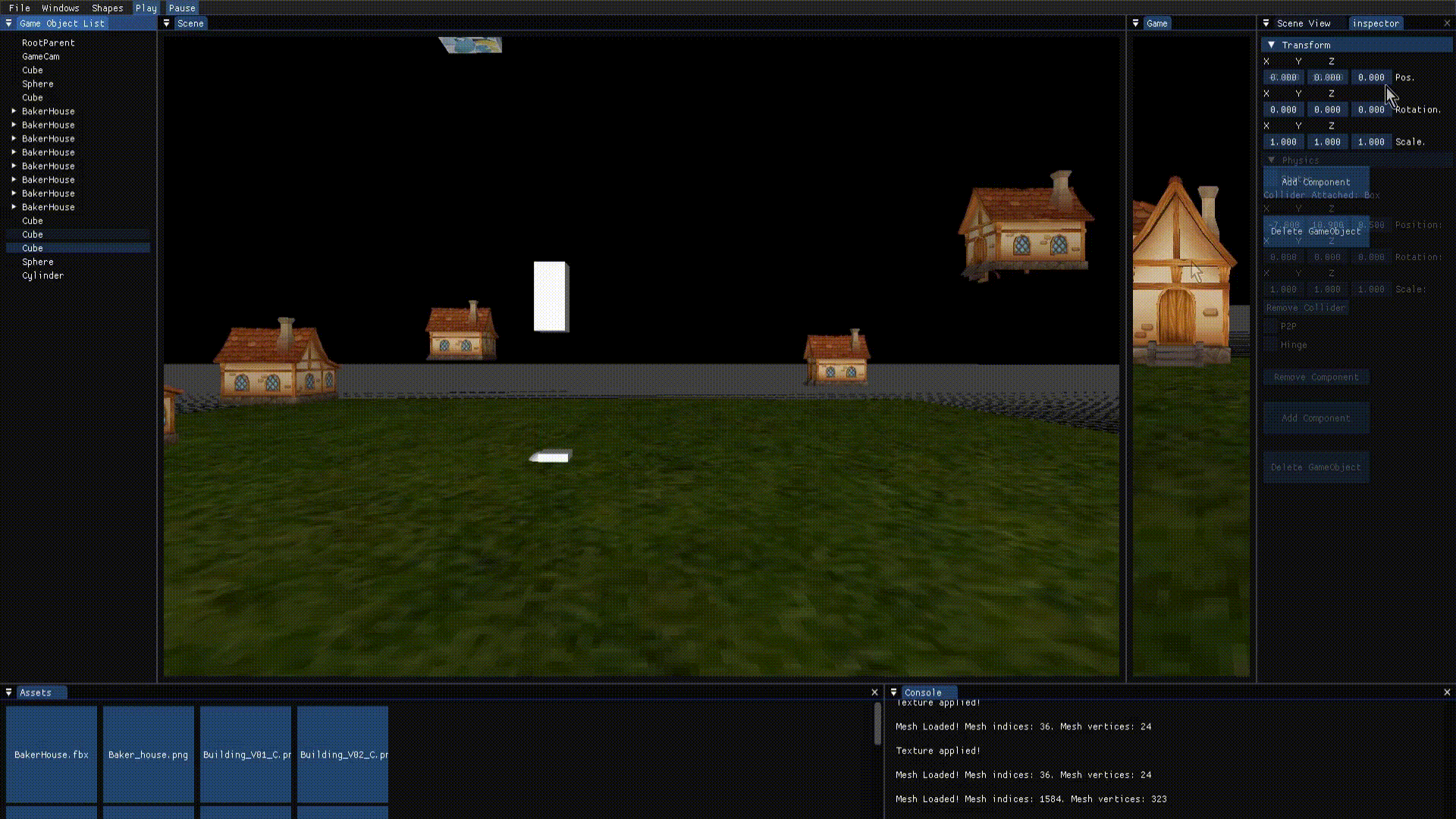This screenshot has width=1456, height=819.
Task: Enable the P2P constraint checkbox
Action: [x=1272, y=326]
